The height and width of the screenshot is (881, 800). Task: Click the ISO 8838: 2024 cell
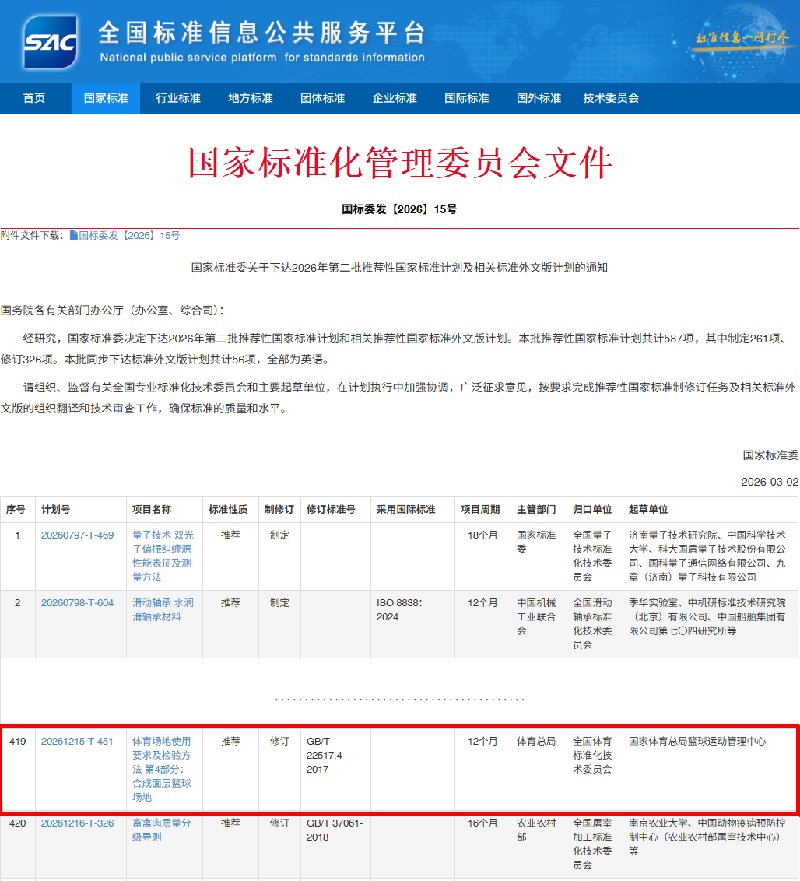399,610
